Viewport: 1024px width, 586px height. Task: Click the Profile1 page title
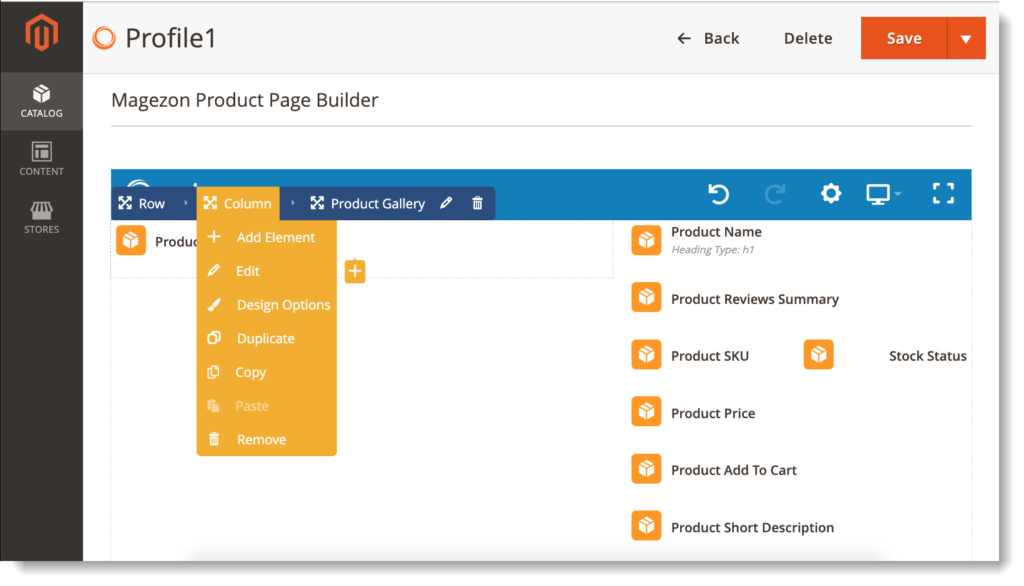pyautogui.click(x=170, y=38)
